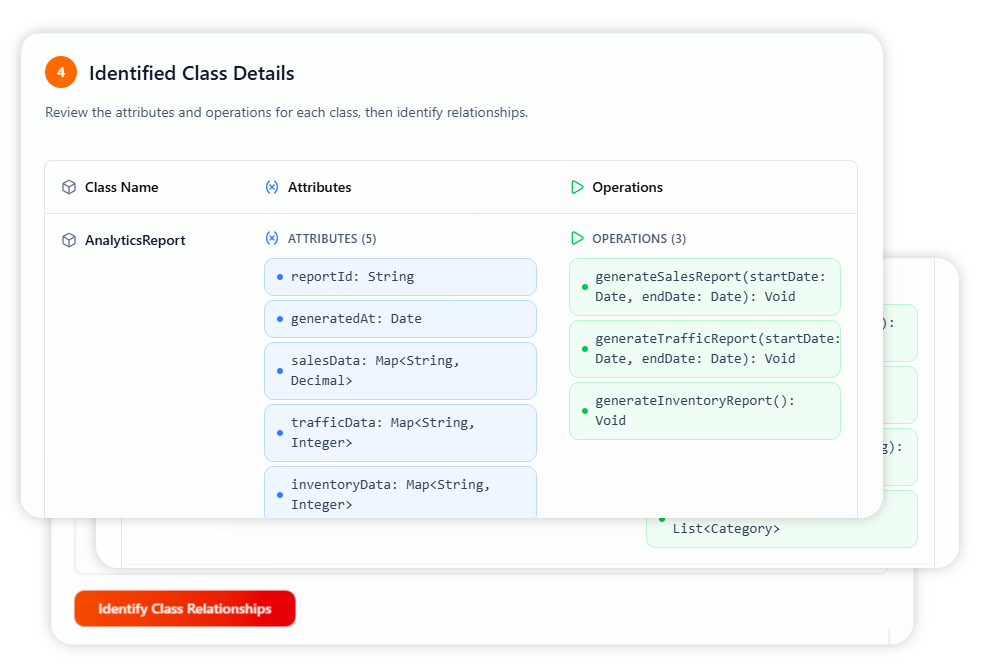Image resolution: width=983 pixels, height=670 pixels.
Task: Click the blue bullet of reportId attribute
Action: point(280,277)
